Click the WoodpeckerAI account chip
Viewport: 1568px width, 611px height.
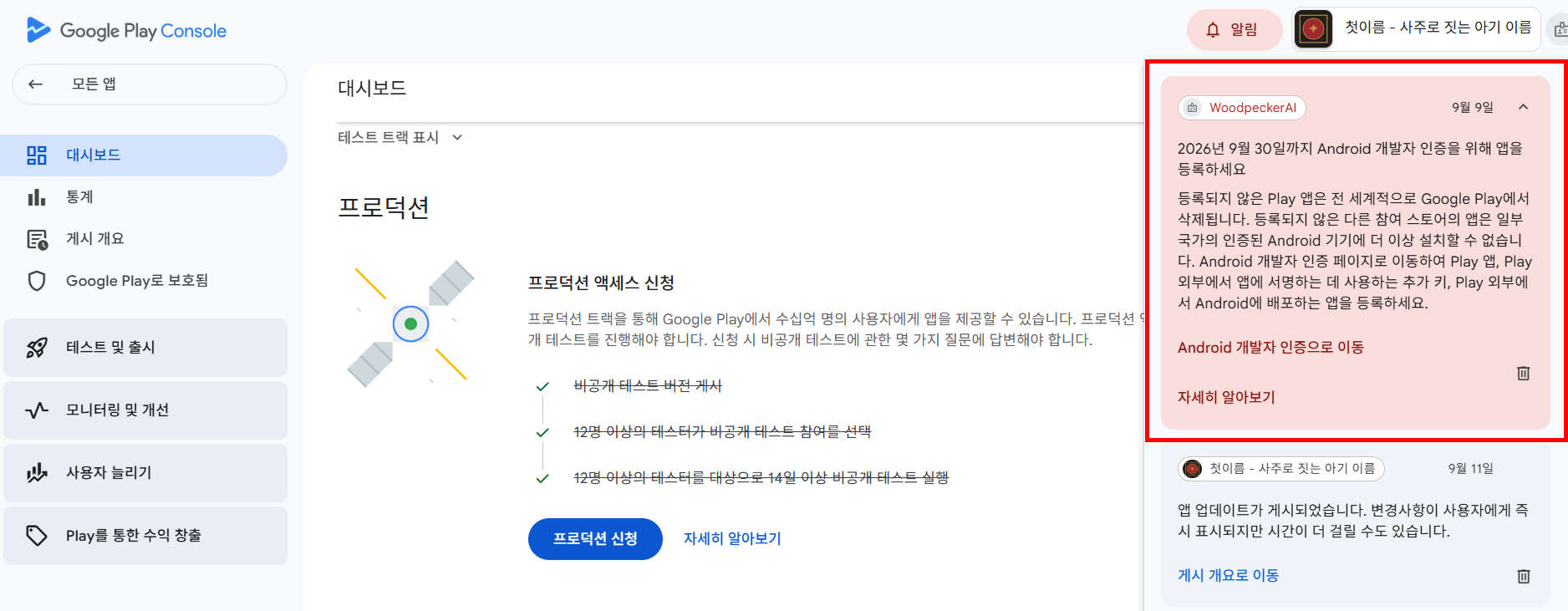(x=1242, y=108)
